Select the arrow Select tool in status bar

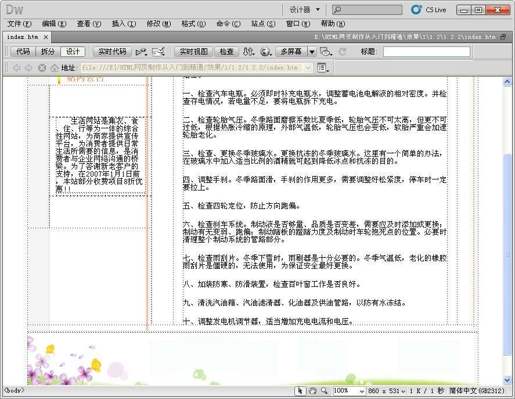(x=300, y=391)
